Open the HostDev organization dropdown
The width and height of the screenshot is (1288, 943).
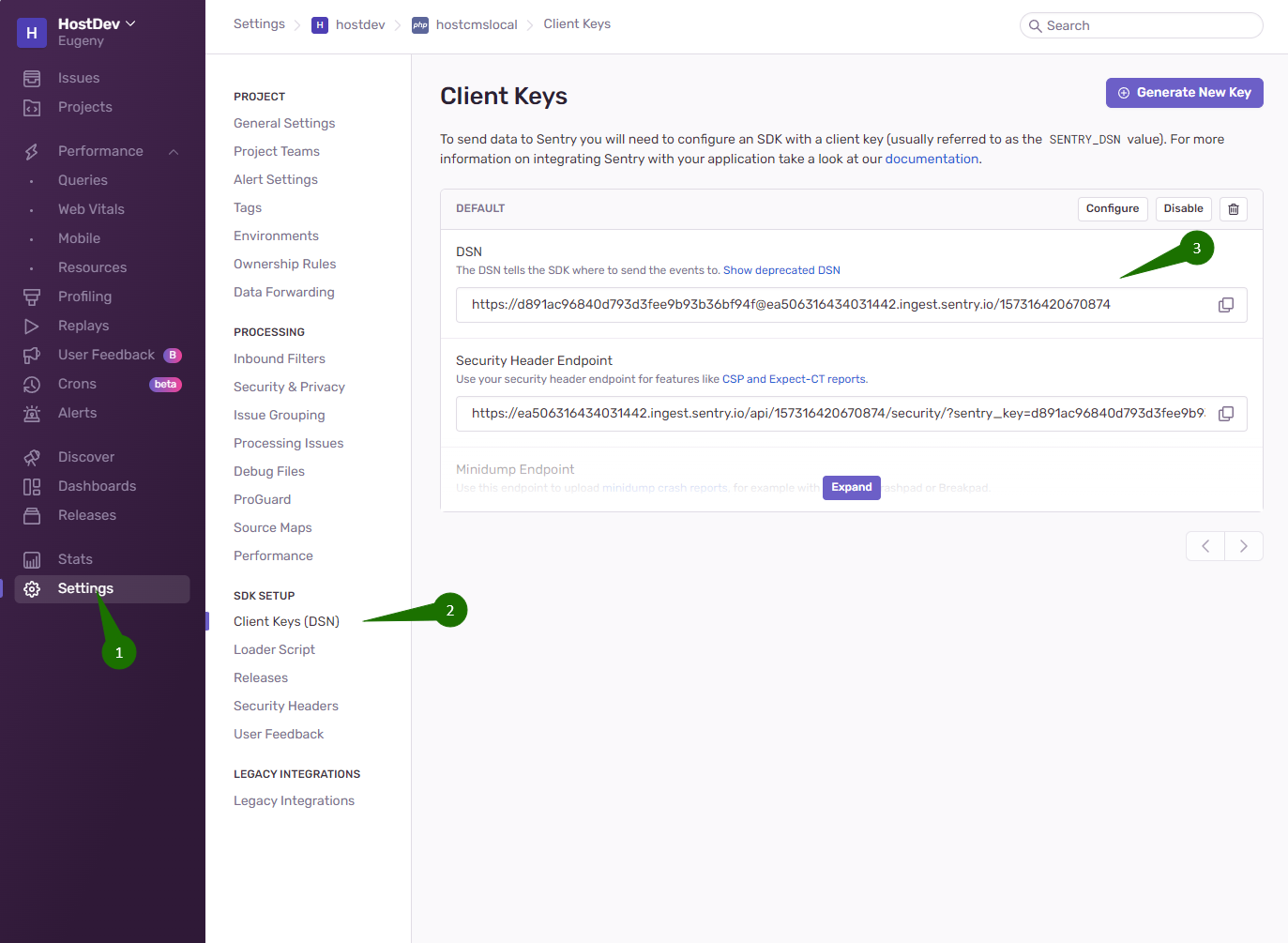(x=97, y=24)
